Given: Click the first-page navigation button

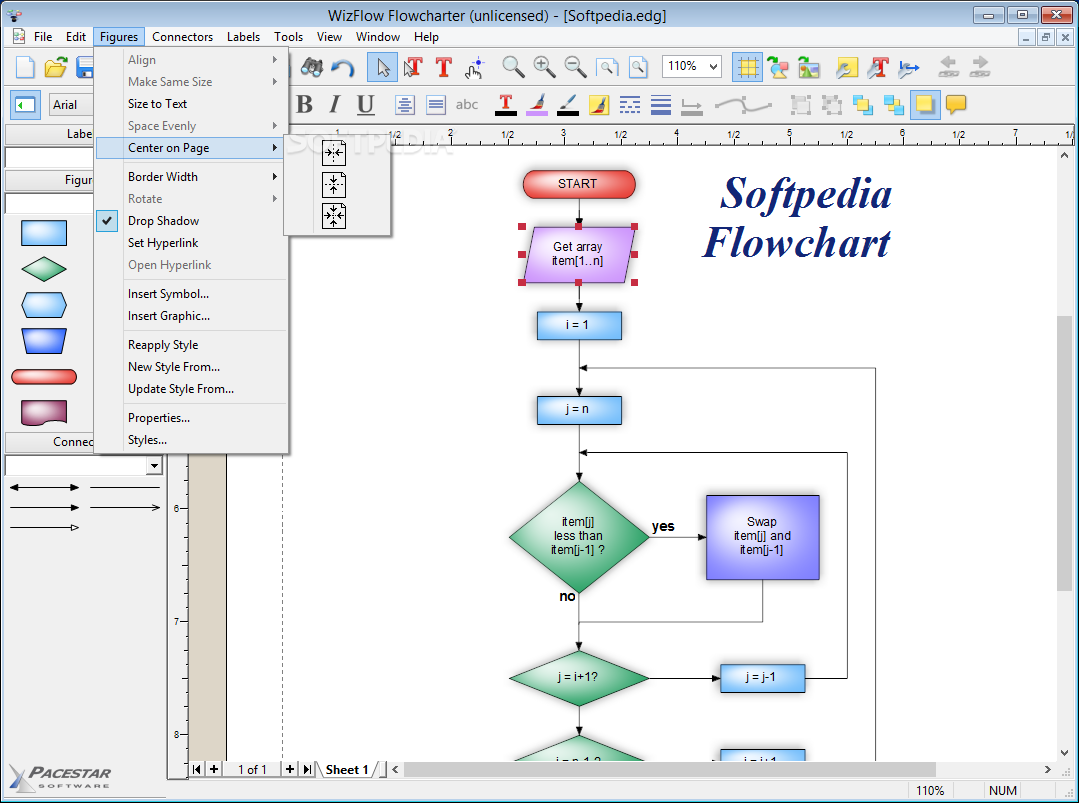Looking at the screenshot, I should point(197,769).
